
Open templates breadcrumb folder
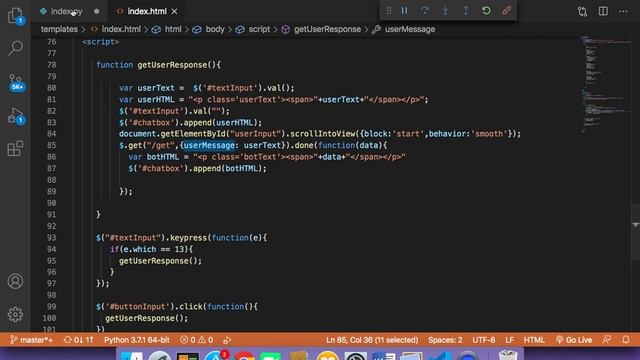[x=59, y=29]
